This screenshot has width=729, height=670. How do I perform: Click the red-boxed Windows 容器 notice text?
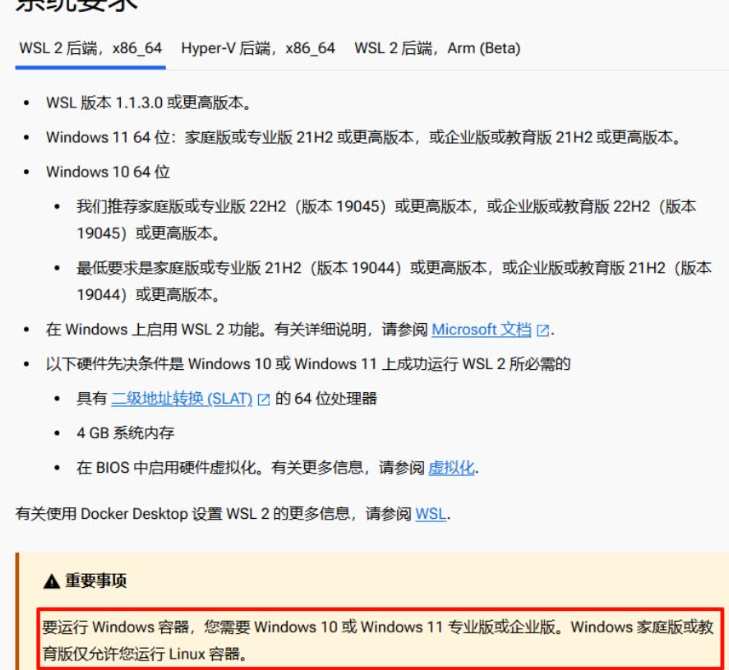pyautogui.click(x=378, y=640)
